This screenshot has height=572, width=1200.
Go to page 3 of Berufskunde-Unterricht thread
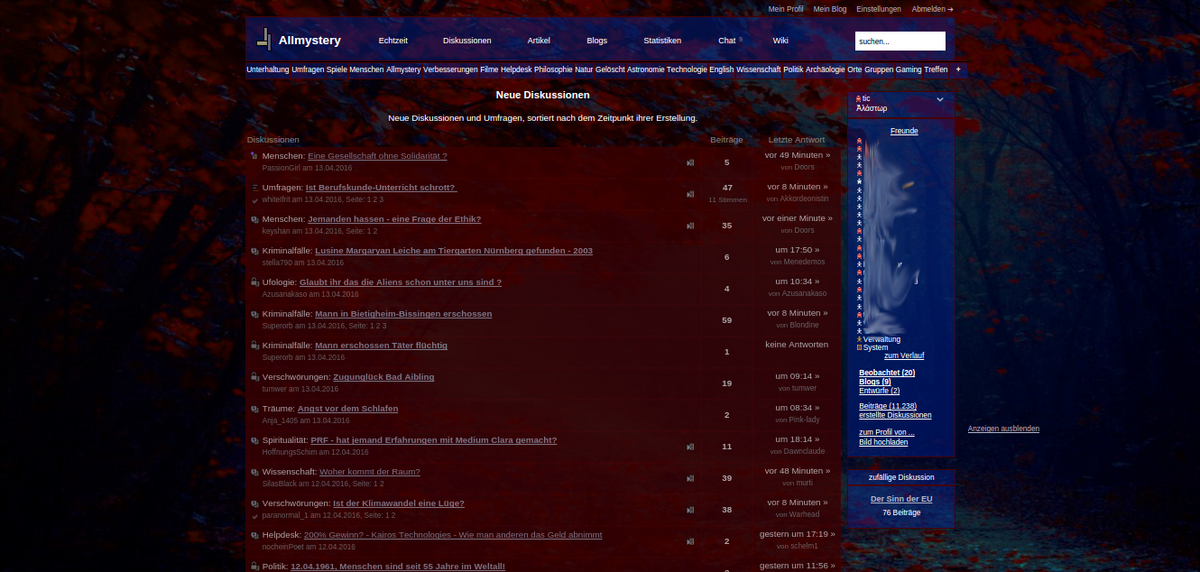(381, 199)
